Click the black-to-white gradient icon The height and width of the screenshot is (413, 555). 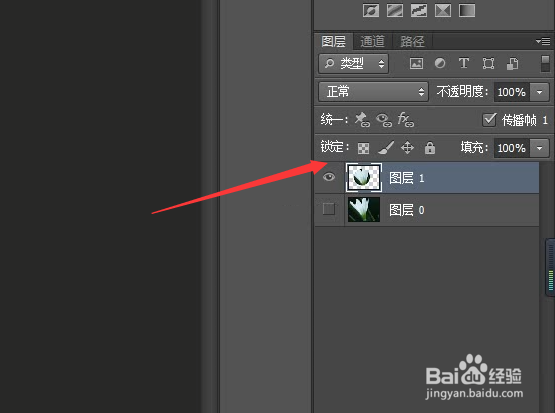[467, 11]
